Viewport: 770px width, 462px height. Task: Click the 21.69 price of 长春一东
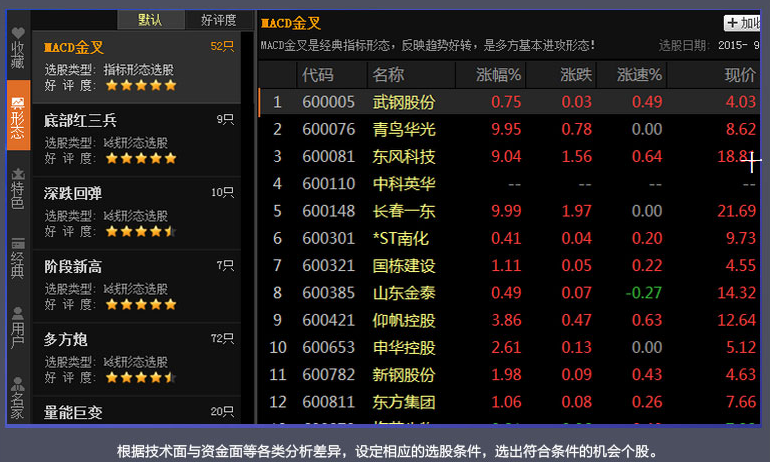(x=737, y=211)
